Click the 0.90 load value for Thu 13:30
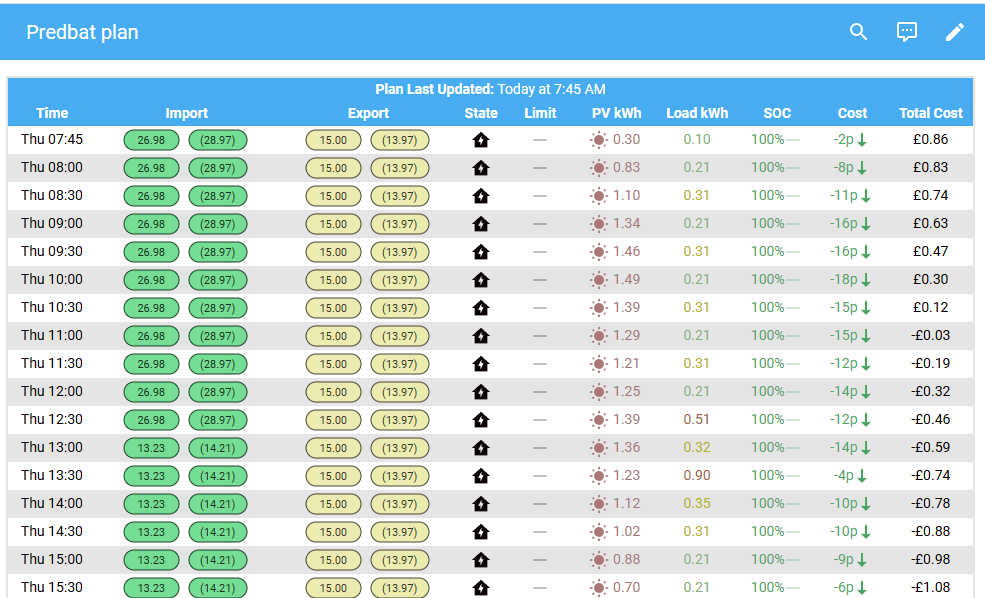 pos(697,476)
